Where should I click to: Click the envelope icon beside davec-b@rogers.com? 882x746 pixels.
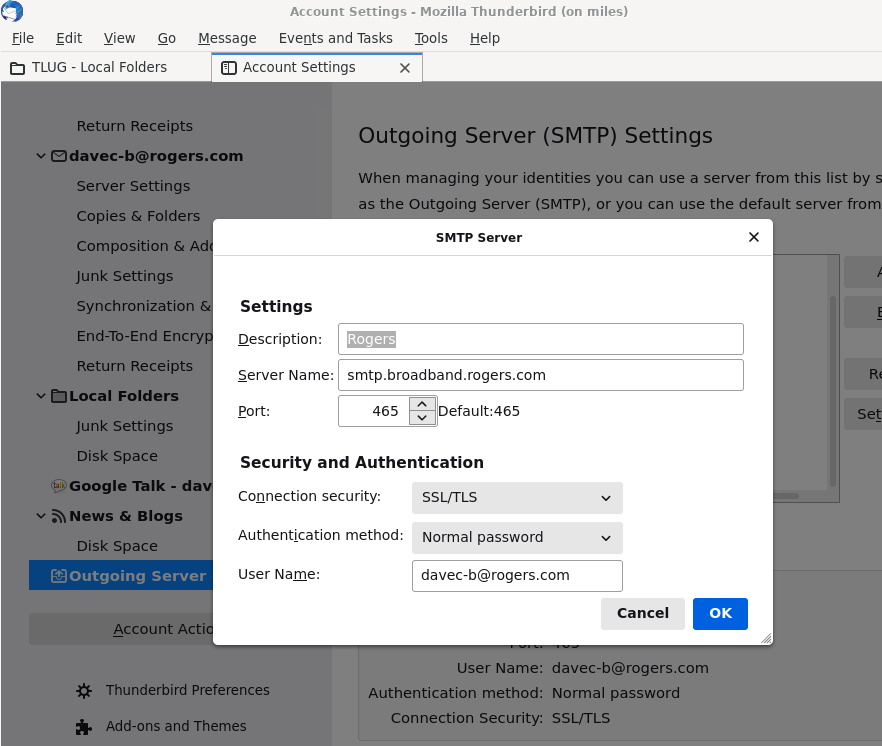59,156
